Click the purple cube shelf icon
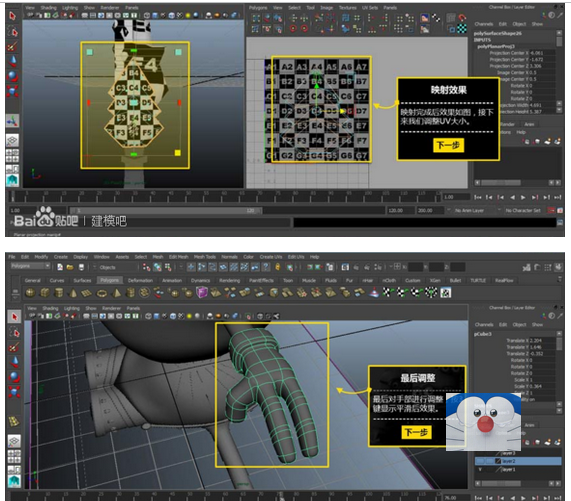The image size is (571, 501). 201,292
